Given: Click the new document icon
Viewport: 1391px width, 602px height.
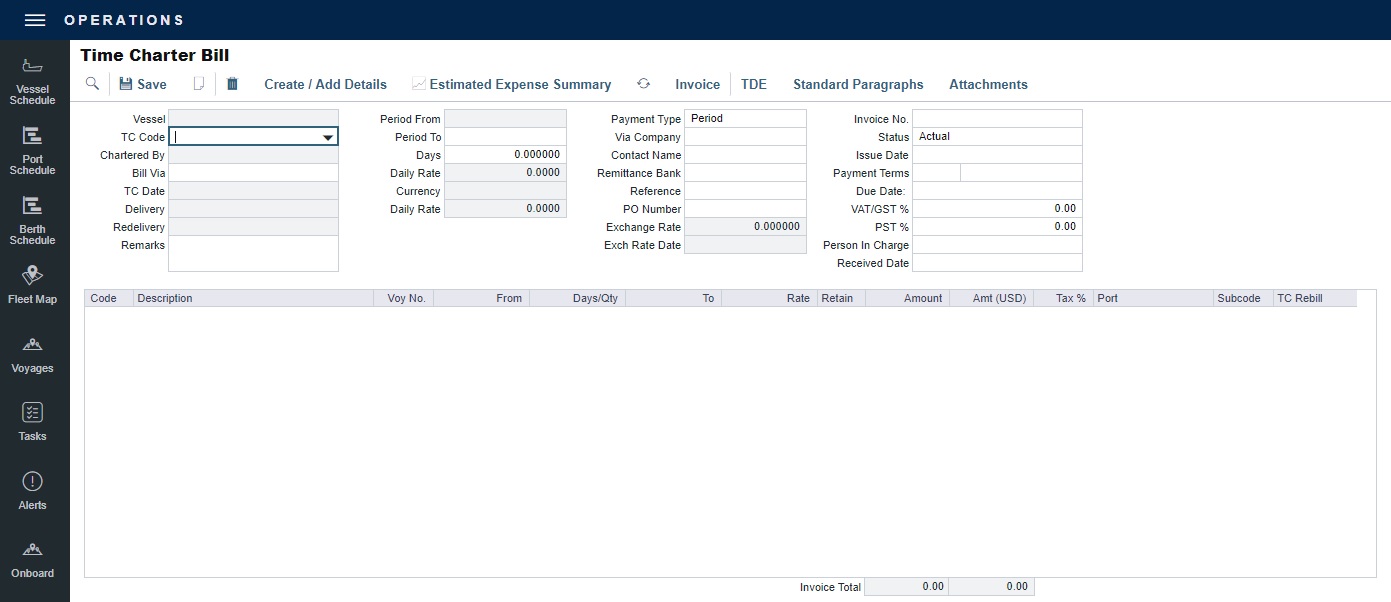Looking at the screenshot, I should (x=199, y=84).
